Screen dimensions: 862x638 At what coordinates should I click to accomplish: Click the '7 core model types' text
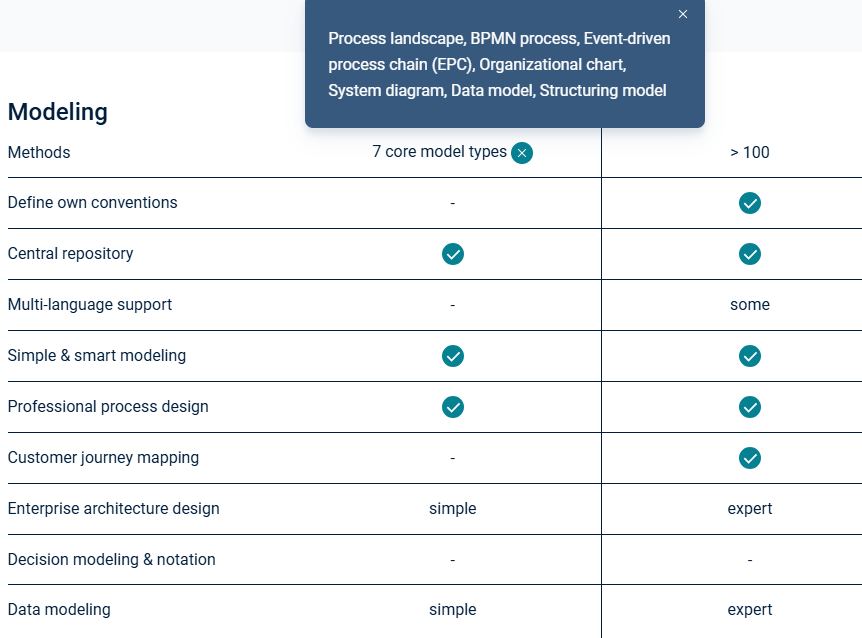(x=439, y=152)
